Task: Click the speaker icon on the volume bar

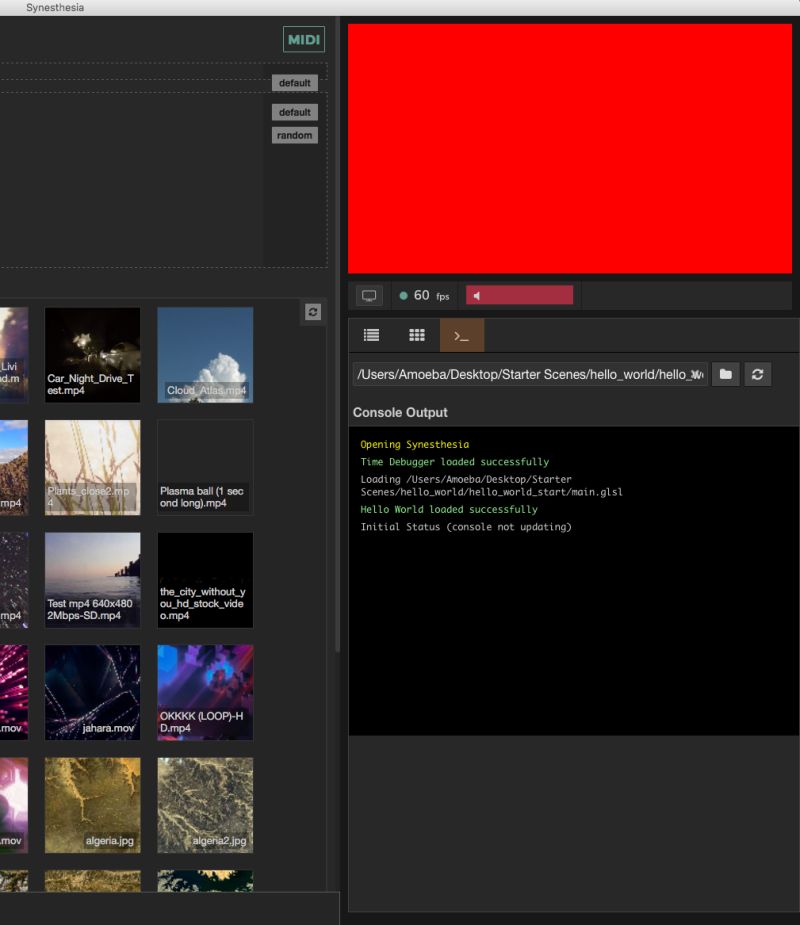Action: [x=477, y=294]
